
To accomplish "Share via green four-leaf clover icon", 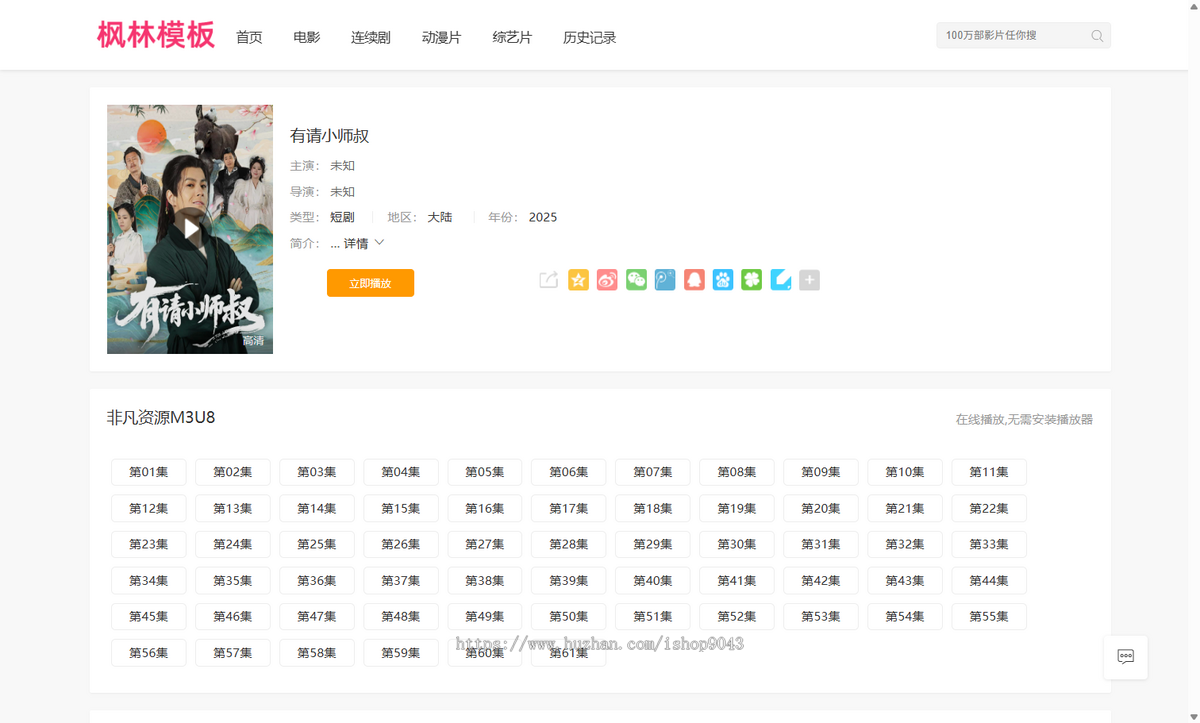I will pos(752,280).
